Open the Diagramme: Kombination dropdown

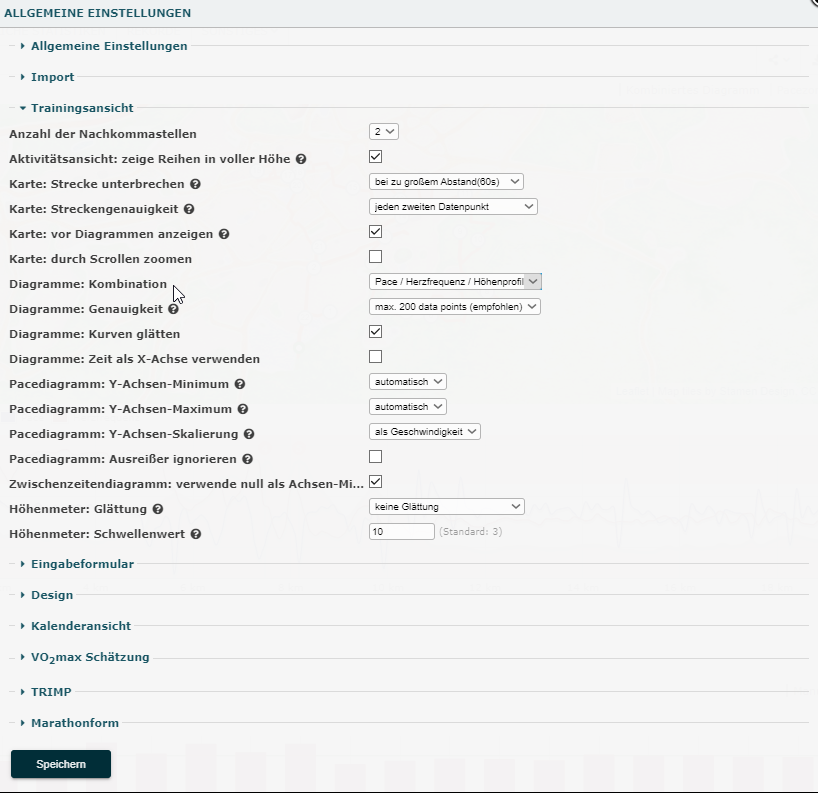[455, 282]
